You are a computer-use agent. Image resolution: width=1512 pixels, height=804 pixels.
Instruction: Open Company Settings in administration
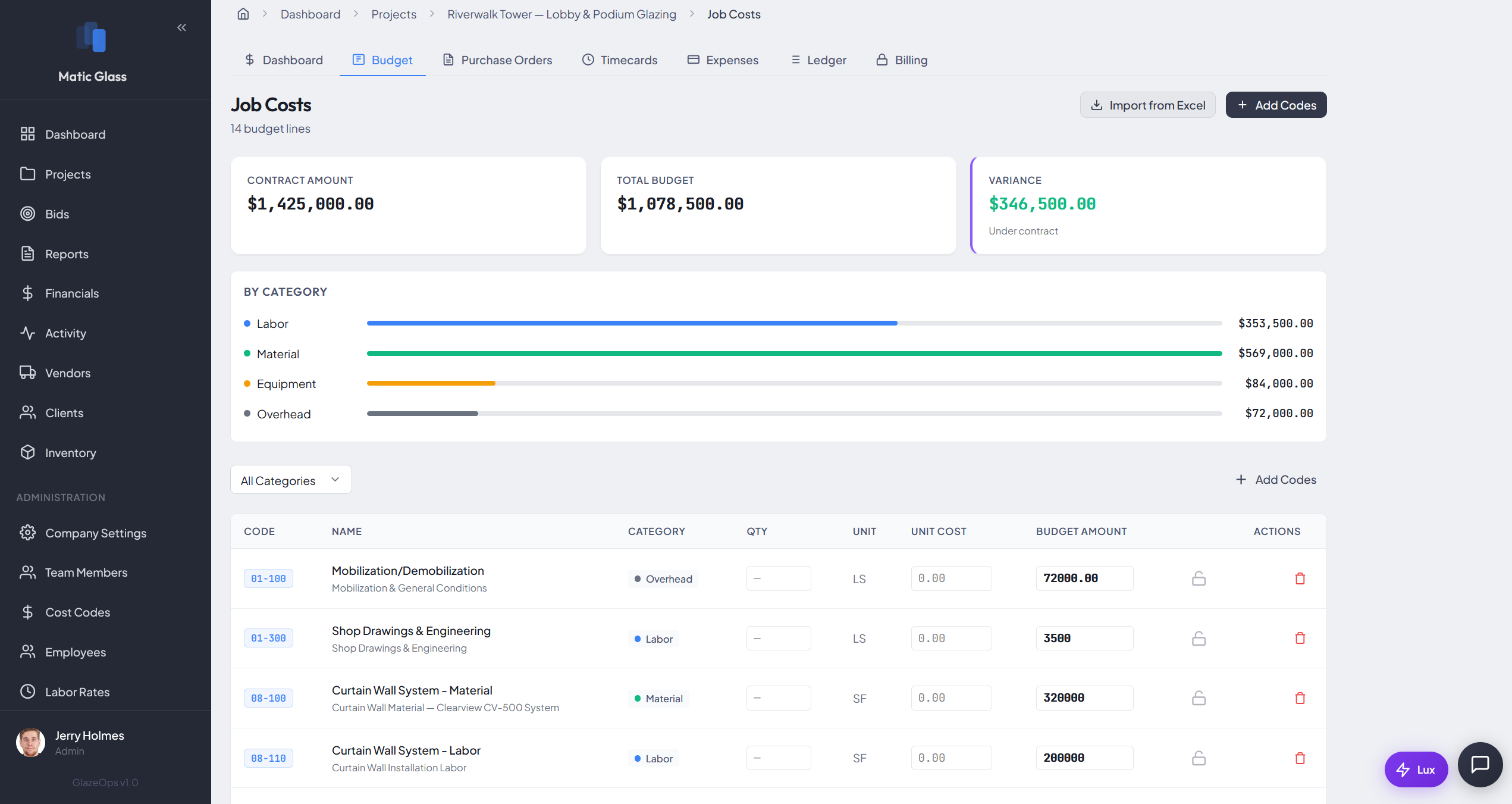[x=96, y=533]
